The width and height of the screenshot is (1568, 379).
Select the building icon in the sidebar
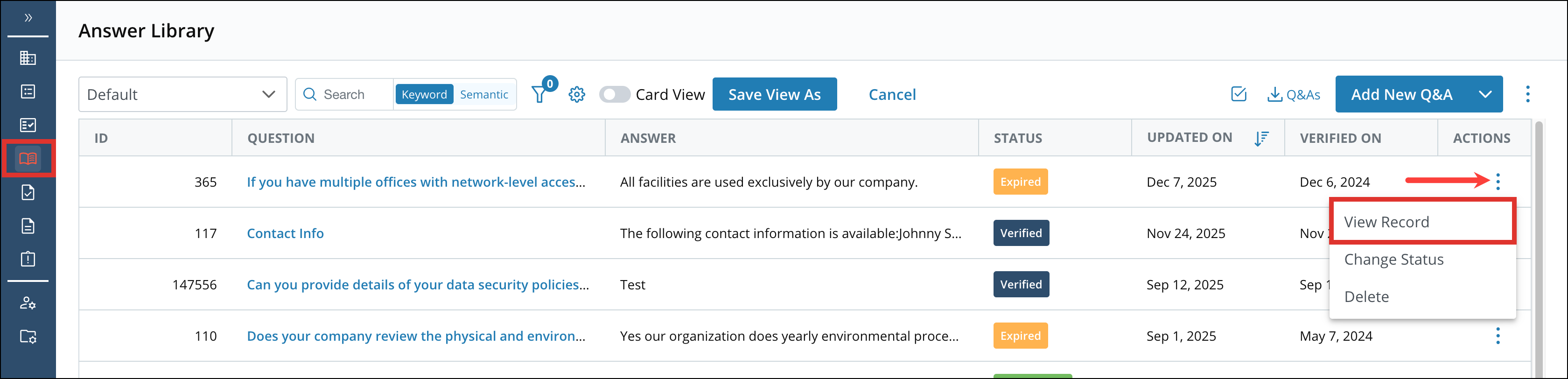point(28,58)
